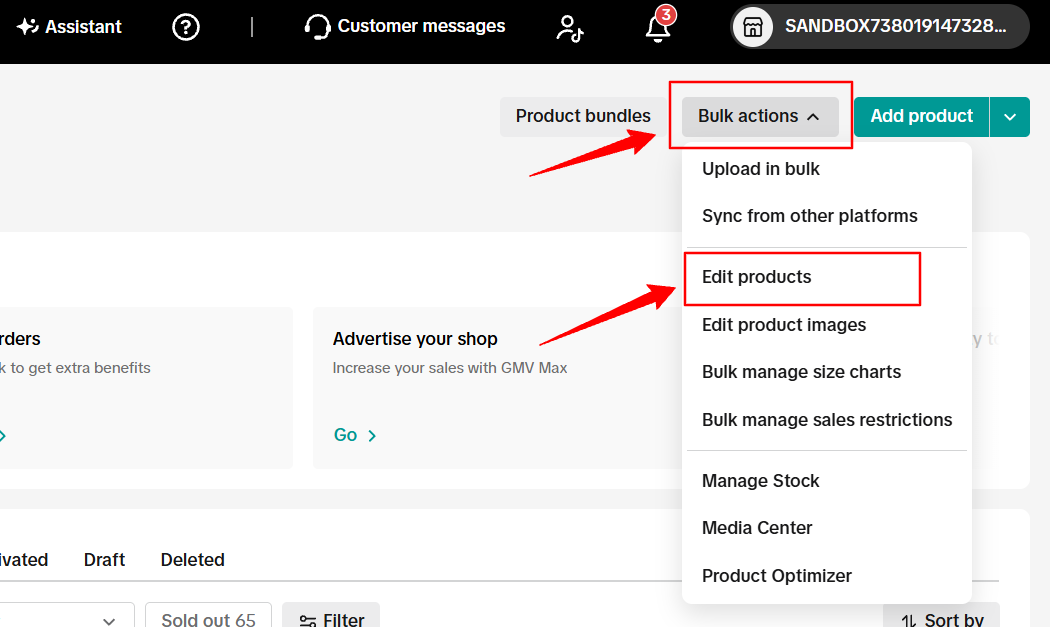Open Media Center from the menu

[x=757, y=528]
